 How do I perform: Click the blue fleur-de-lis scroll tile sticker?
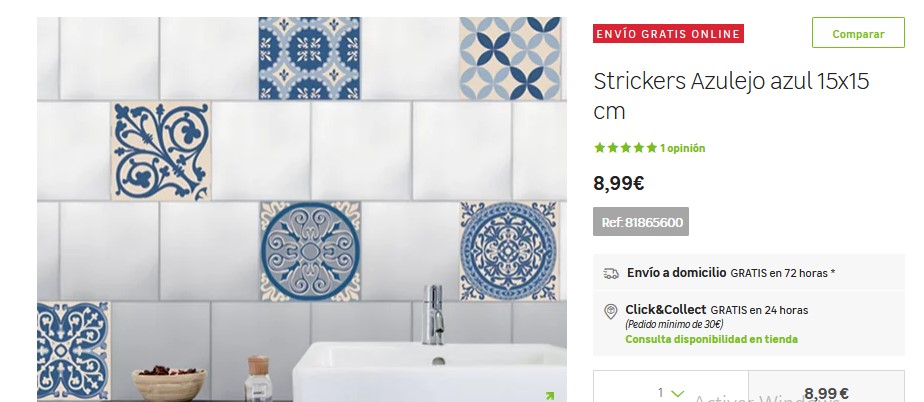(x=161, y=151)
